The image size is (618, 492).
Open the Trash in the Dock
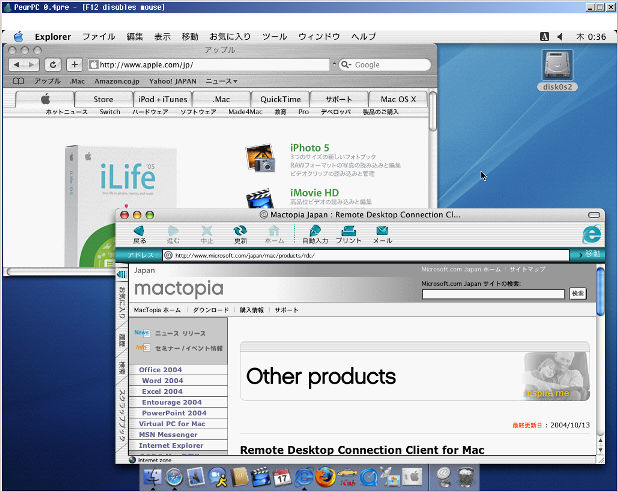(466, 477)
